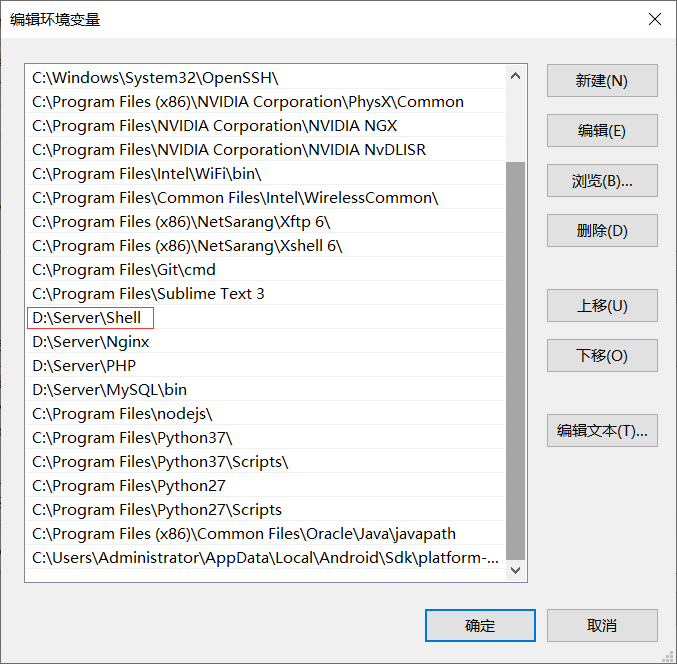This screenshot has height=664, width=677.
Task: Select the C:\Program Files\nodejs\ entry
Action: pos(265,414)
